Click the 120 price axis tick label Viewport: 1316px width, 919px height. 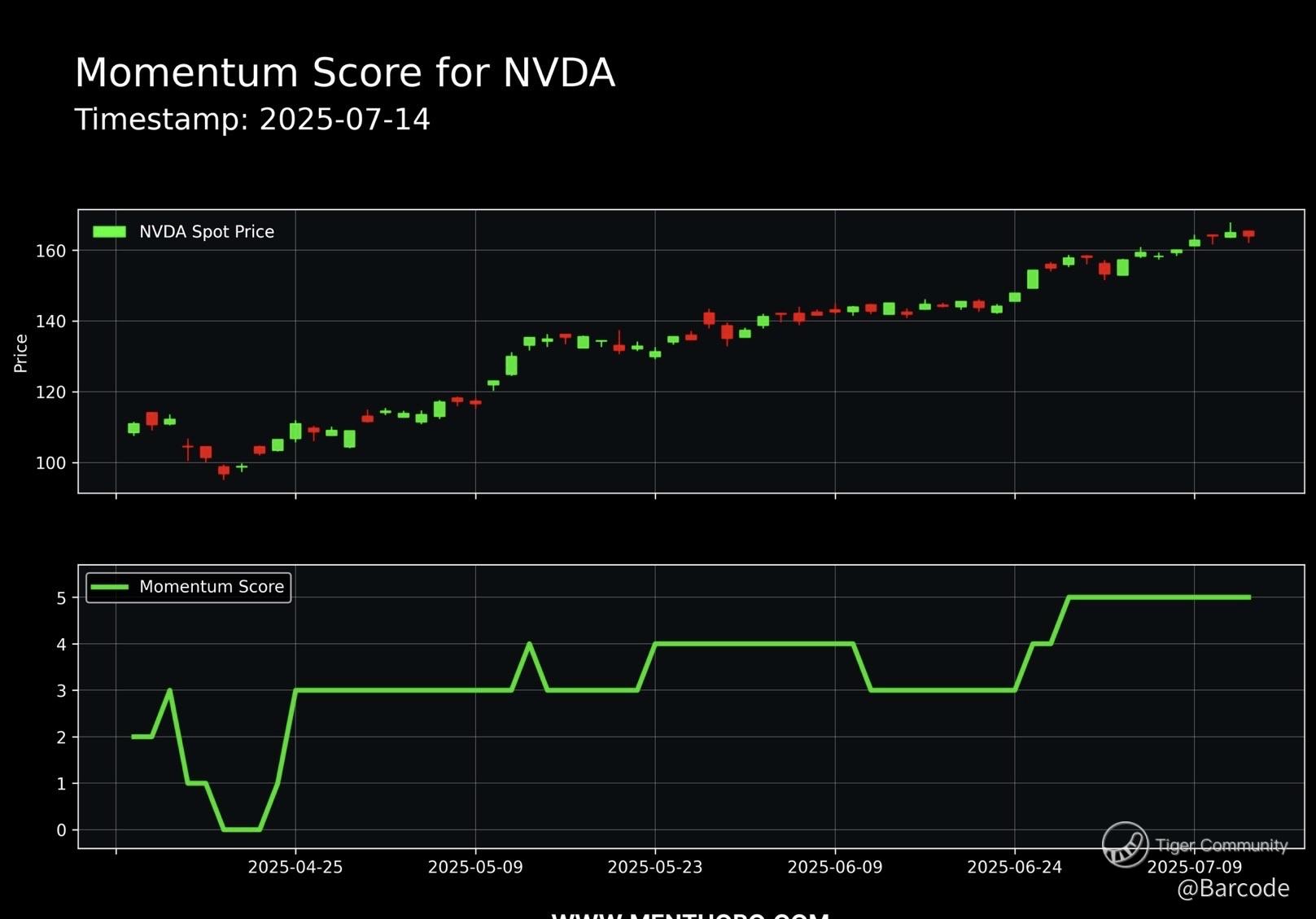pyautogui.click(x=50, y=392)
